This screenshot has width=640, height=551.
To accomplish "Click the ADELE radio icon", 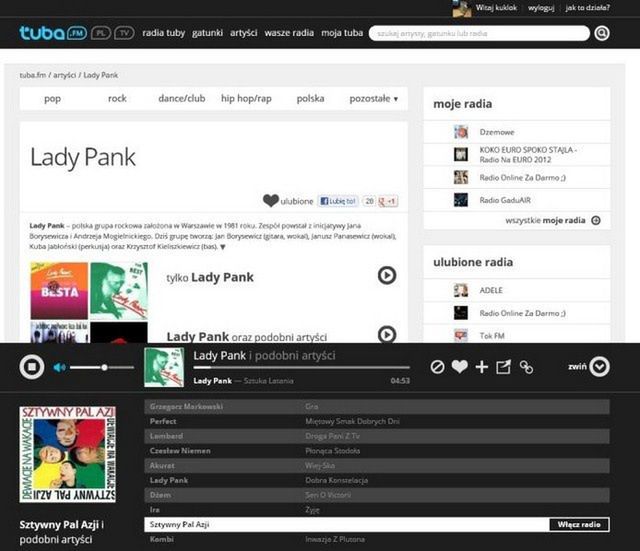I will click(x=461, y=290).
